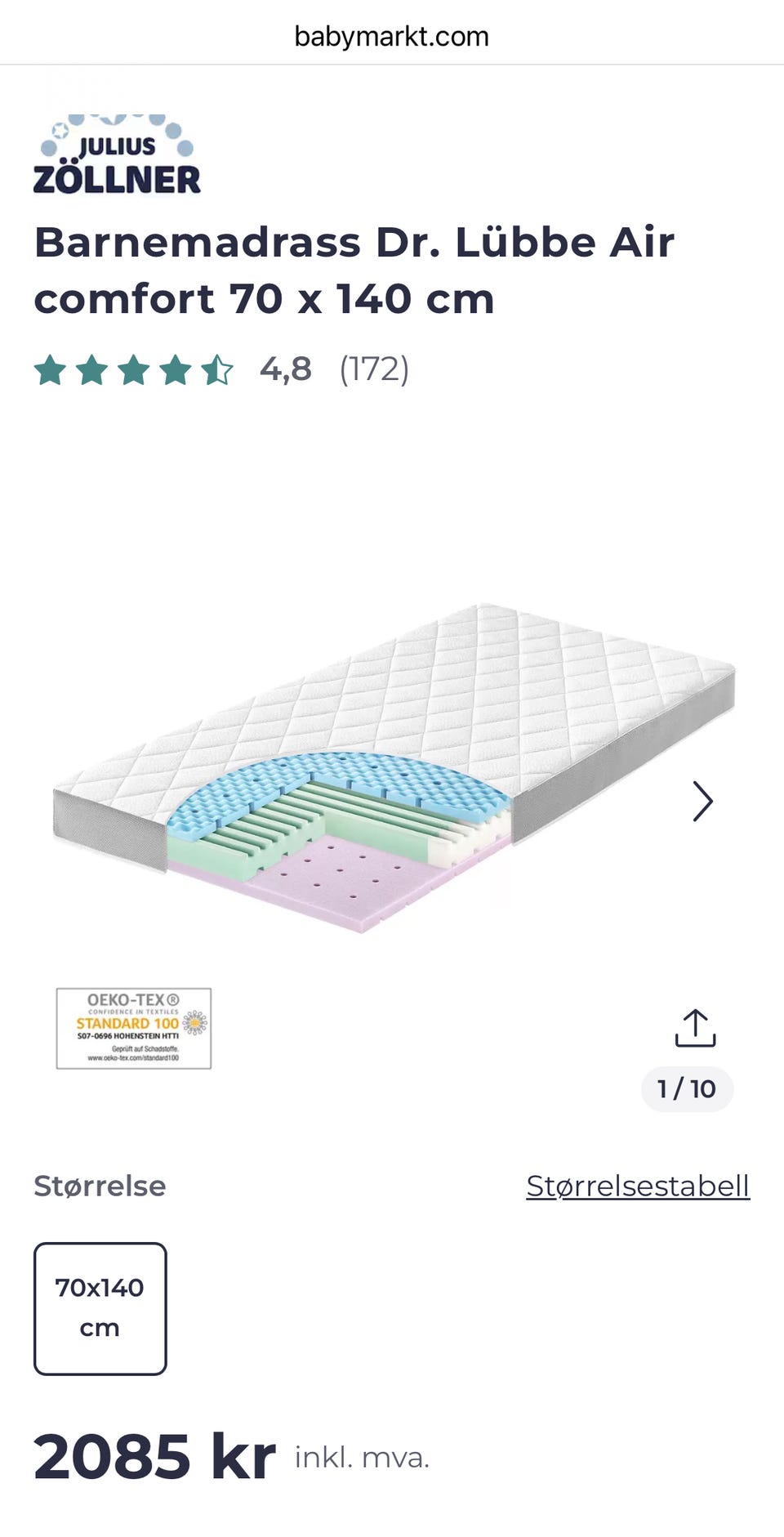The width and height of the screenshot is (784, 1537).
Task: Tap the share icon below the image
Action: tap(695, 1028)
